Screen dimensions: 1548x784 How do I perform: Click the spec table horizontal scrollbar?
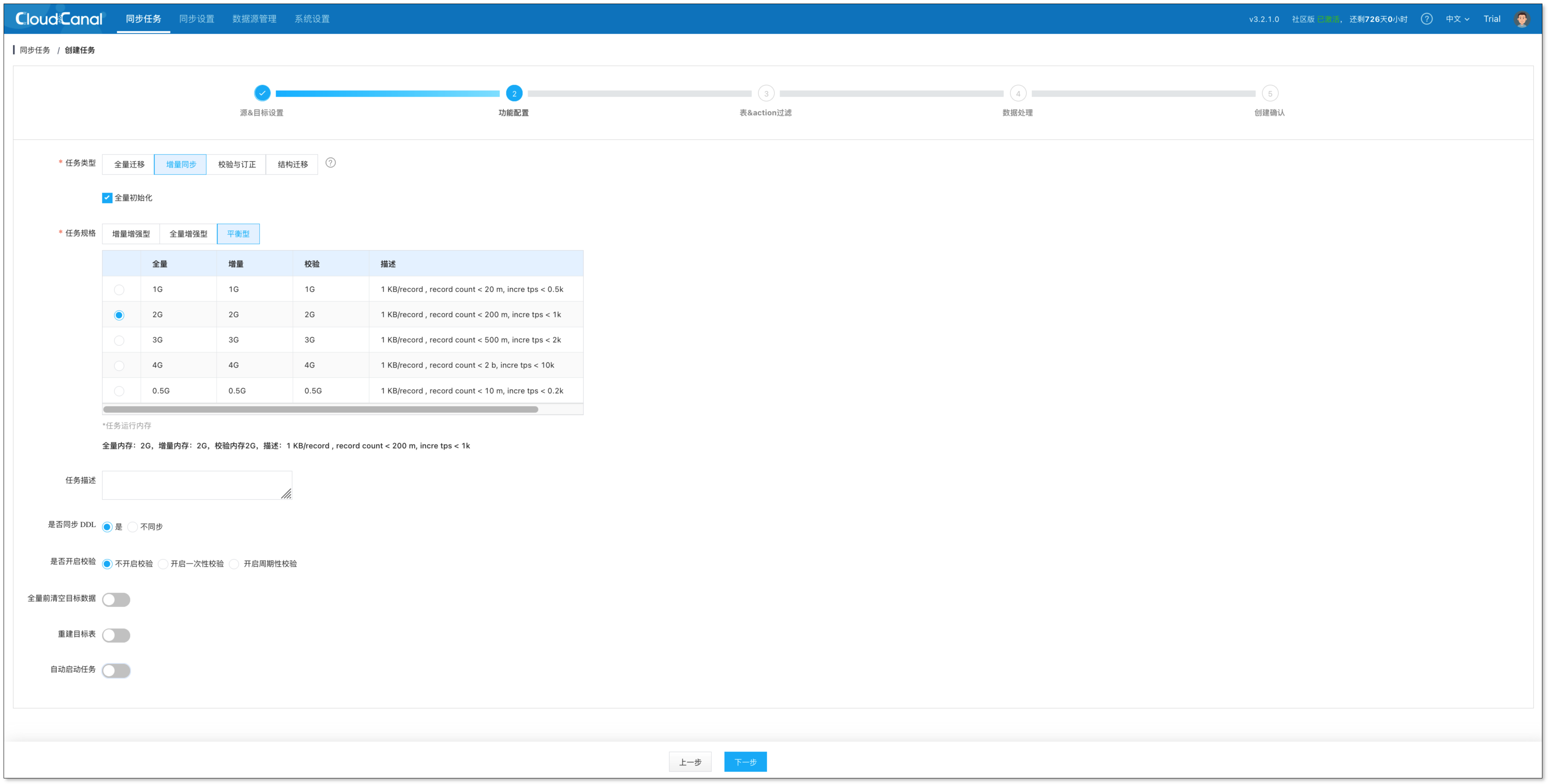320,409
